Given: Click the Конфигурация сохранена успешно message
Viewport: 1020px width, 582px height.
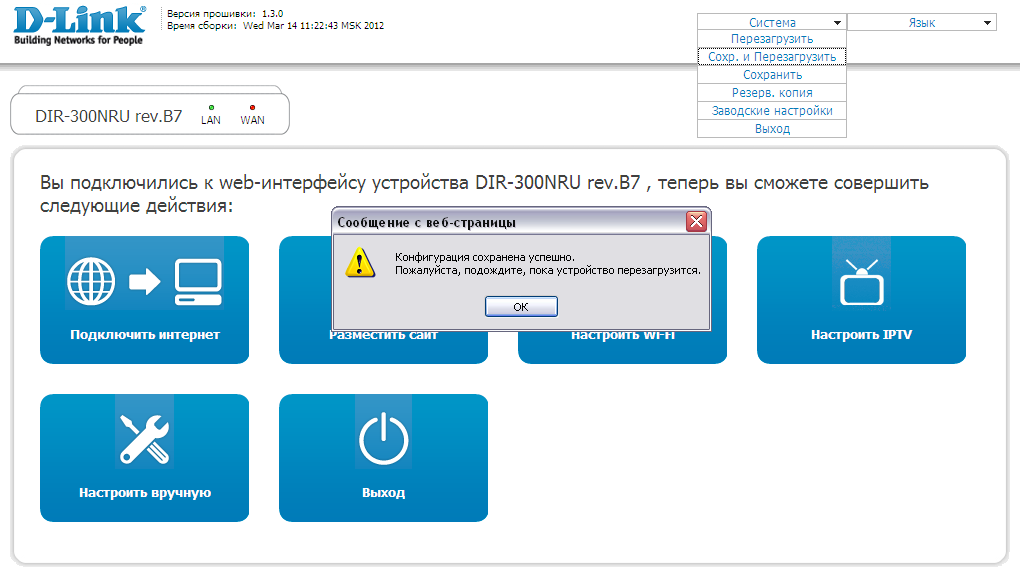Looking at the screenshot, I should click(485, 257).
